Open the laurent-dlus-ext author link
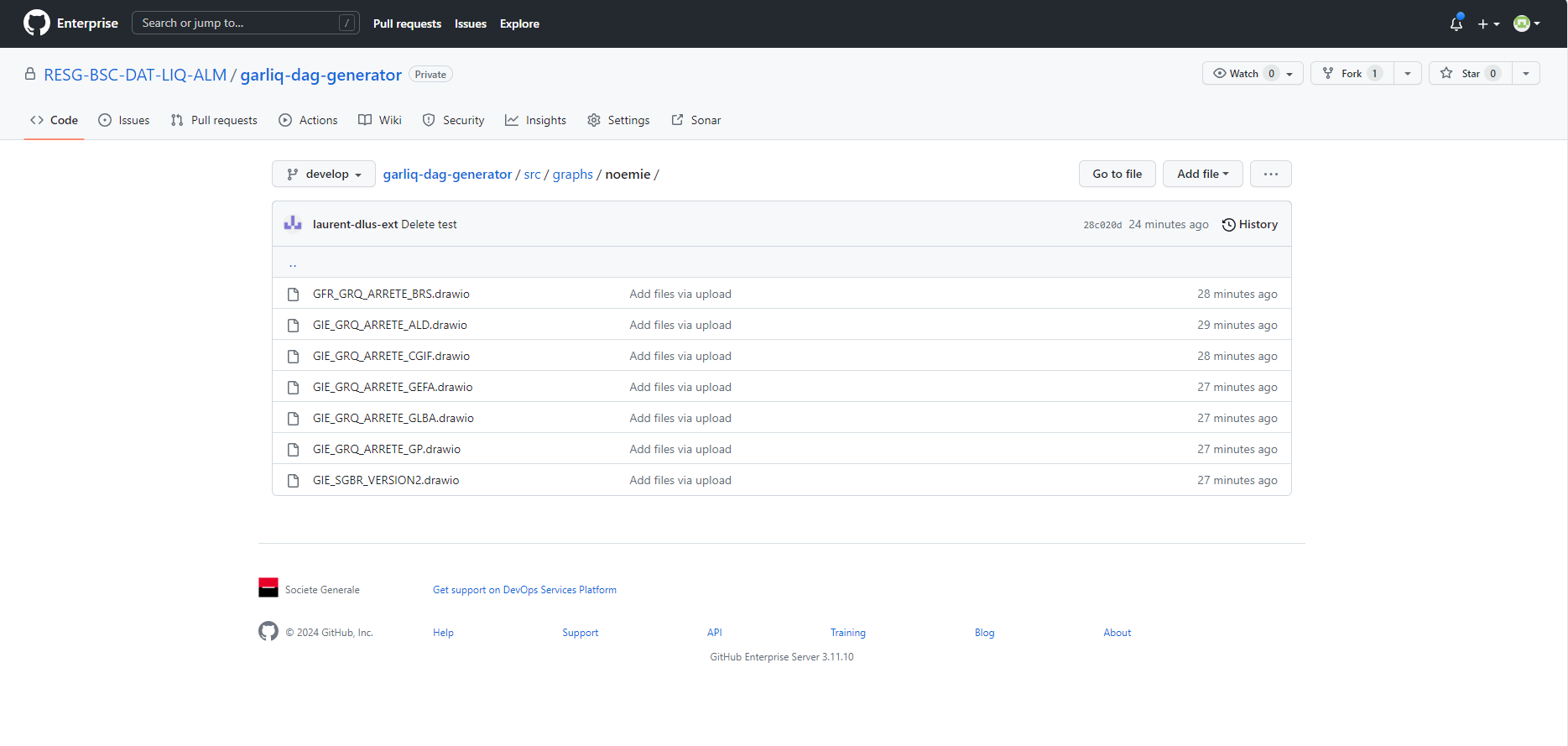 (x=356, y=224)
